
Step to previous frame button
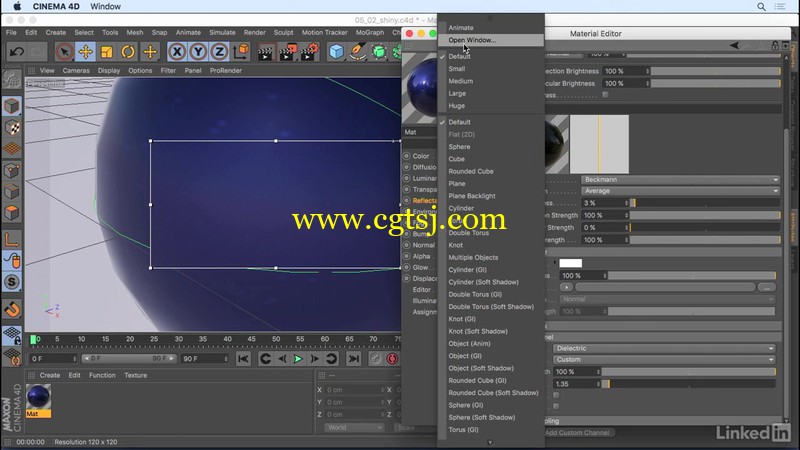pos(282,359)
